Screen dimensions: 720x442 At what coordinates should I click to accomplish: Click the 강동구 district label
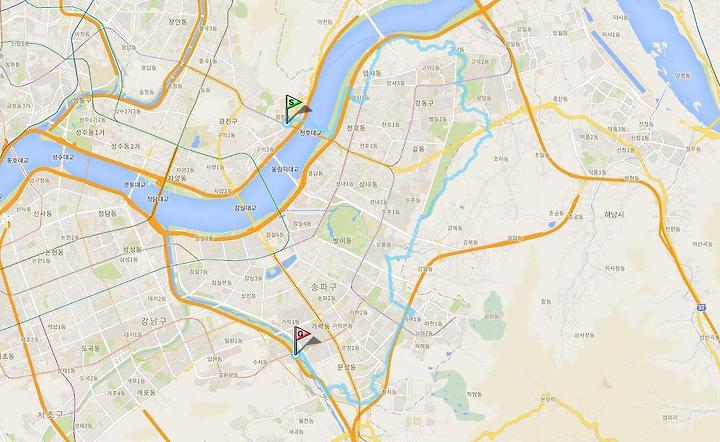point(424,103)
